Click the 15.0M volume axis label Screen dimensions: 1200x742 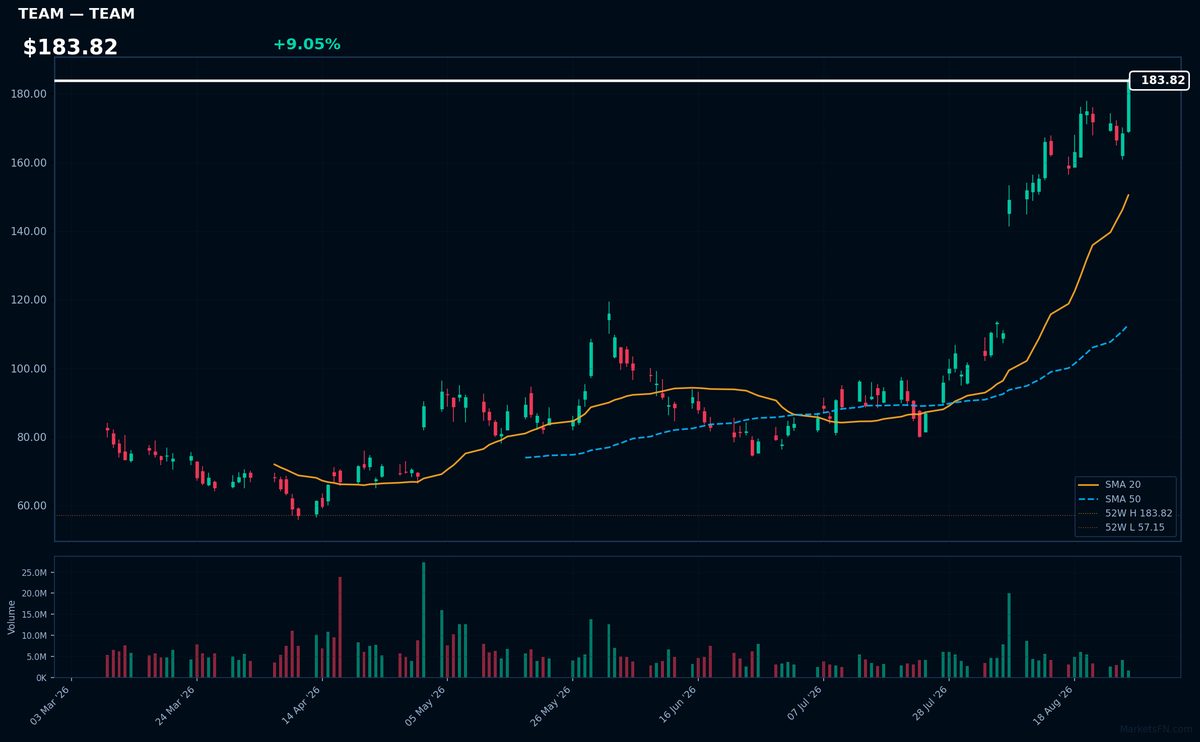(x=33, y=615)
